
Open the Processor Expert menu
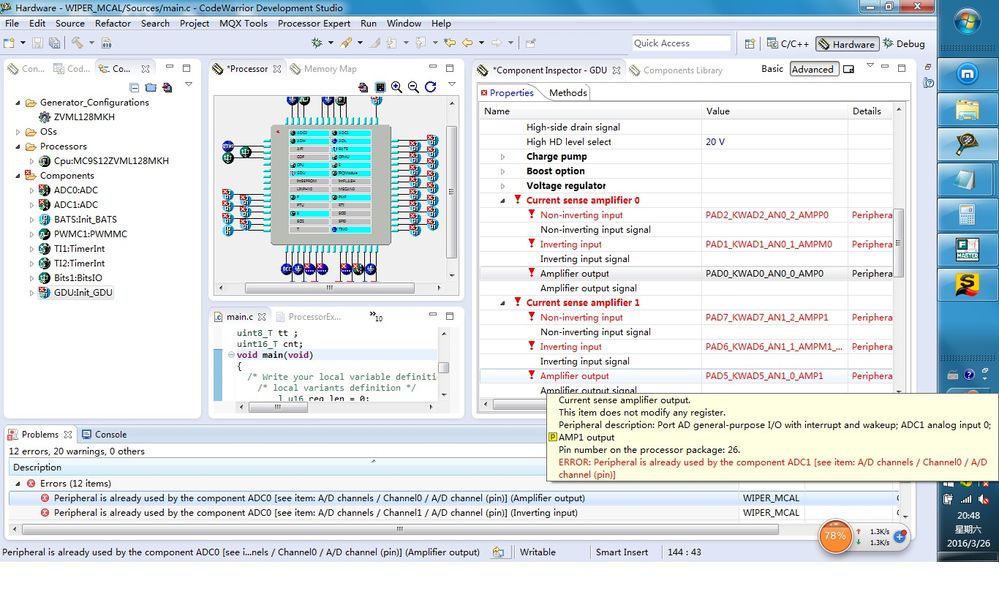[313, 23]
